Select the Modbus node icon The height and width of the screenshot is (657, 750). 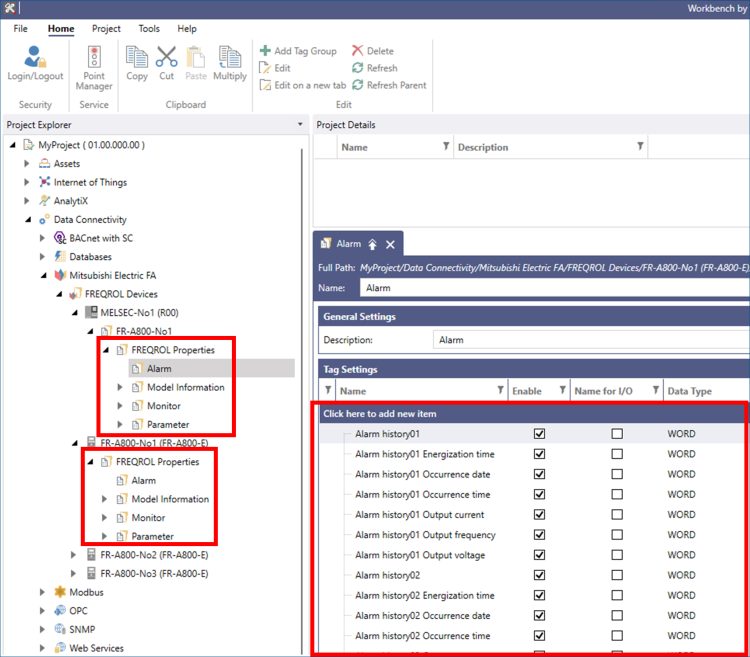[60, 592]
